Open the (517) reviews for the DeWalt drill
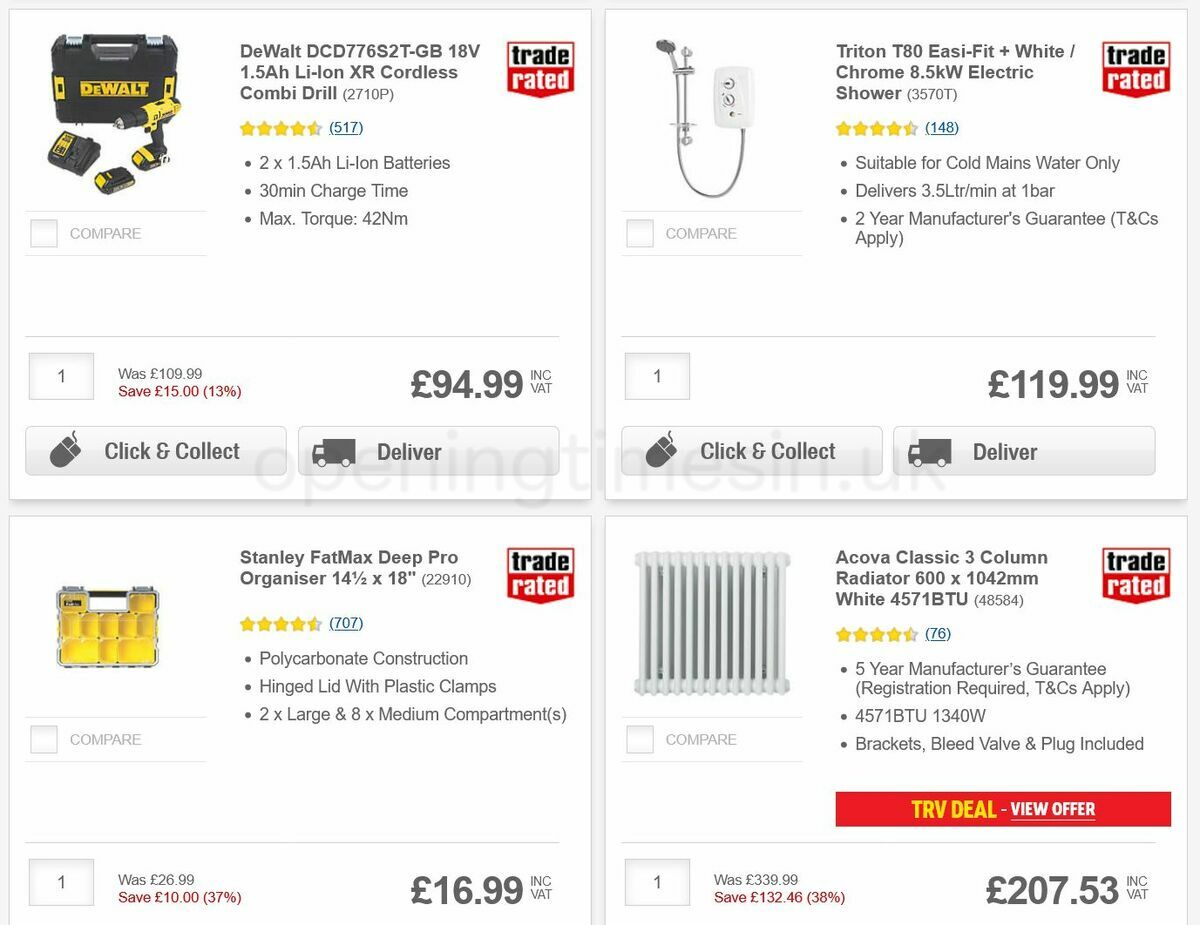 [x=345, y=127]
